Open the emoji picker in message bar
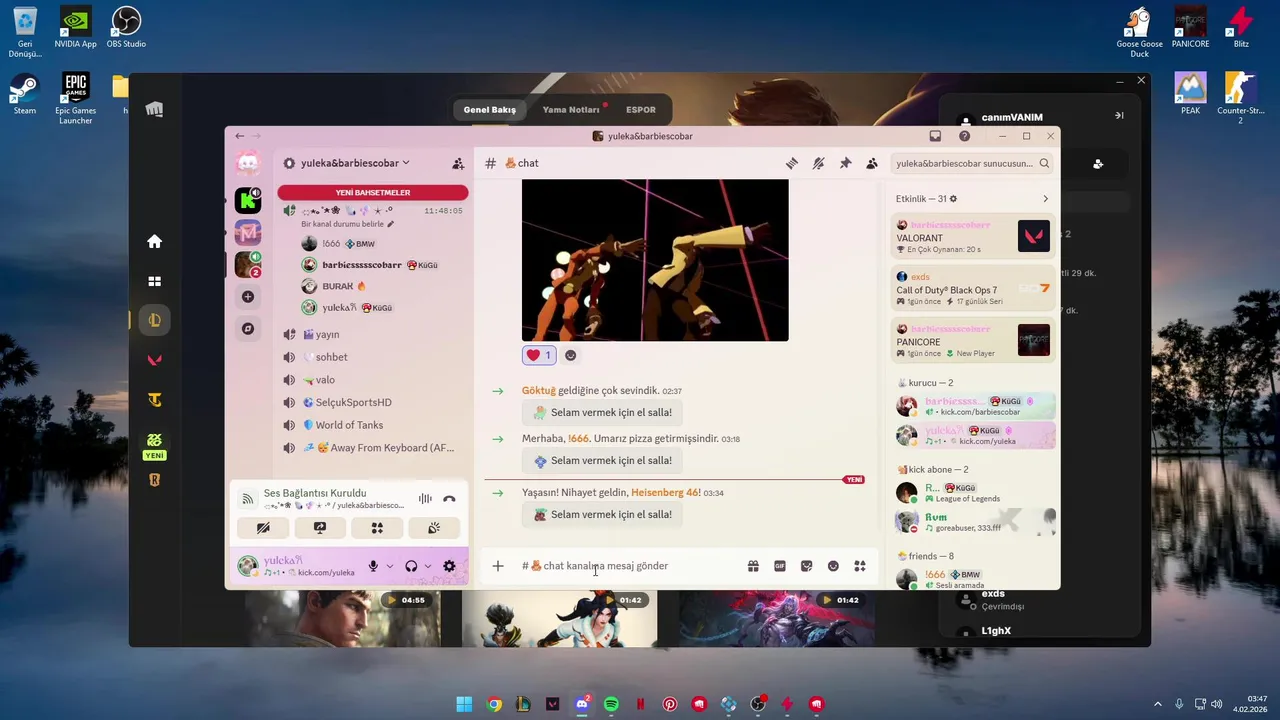Viewport: 1280px width, 720px height. (833, 566)
